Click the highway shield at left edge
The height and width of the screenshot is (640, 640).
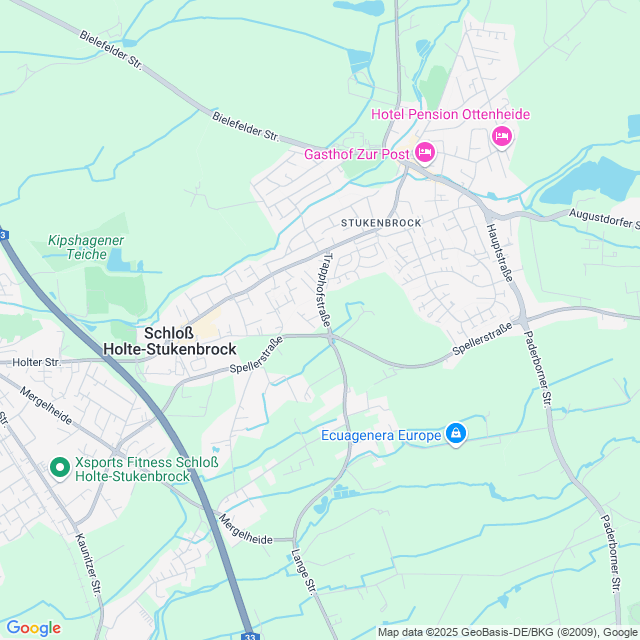3,235
